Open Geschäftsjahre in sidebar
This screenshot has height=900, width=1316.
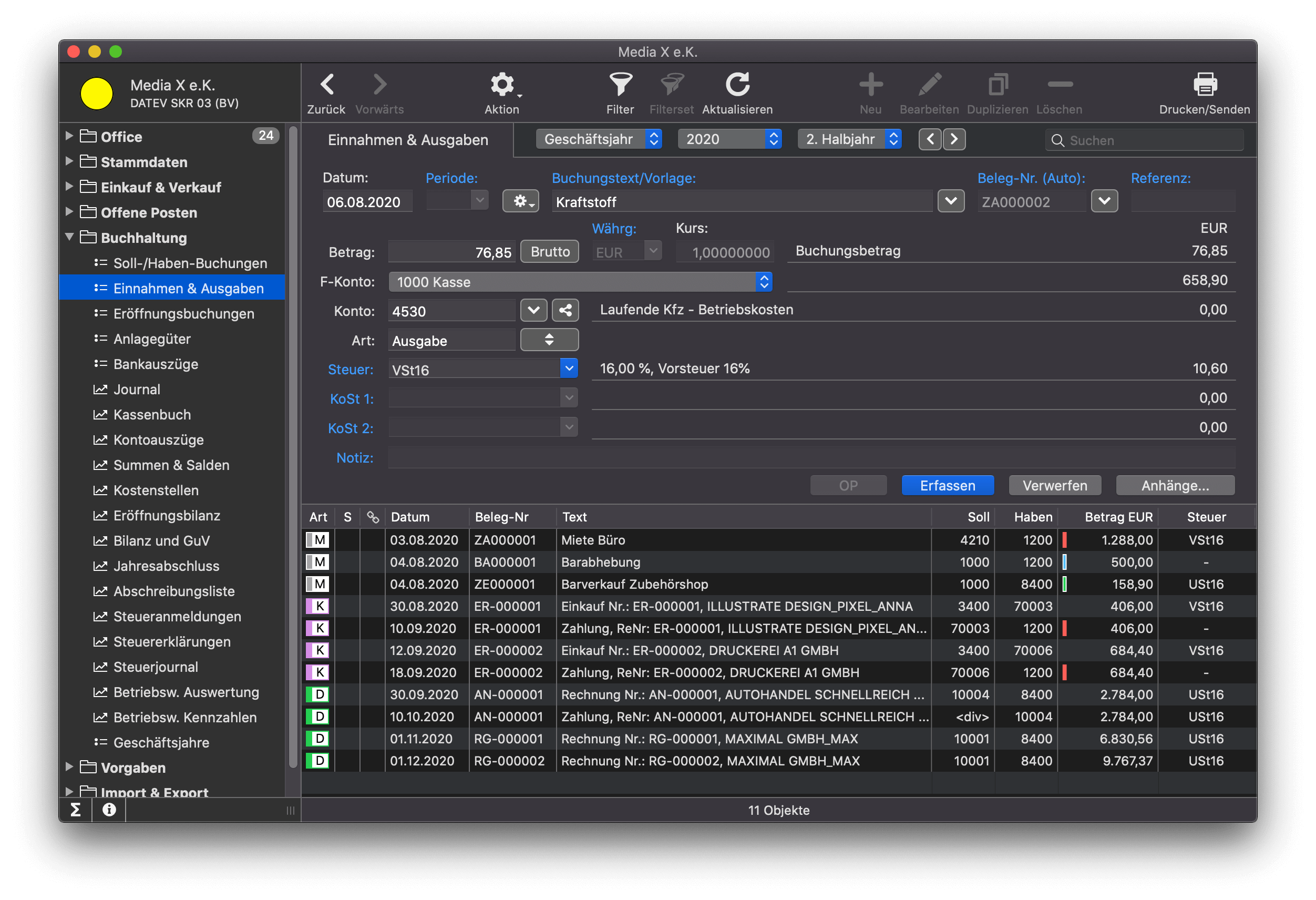[x=161, y=742]
